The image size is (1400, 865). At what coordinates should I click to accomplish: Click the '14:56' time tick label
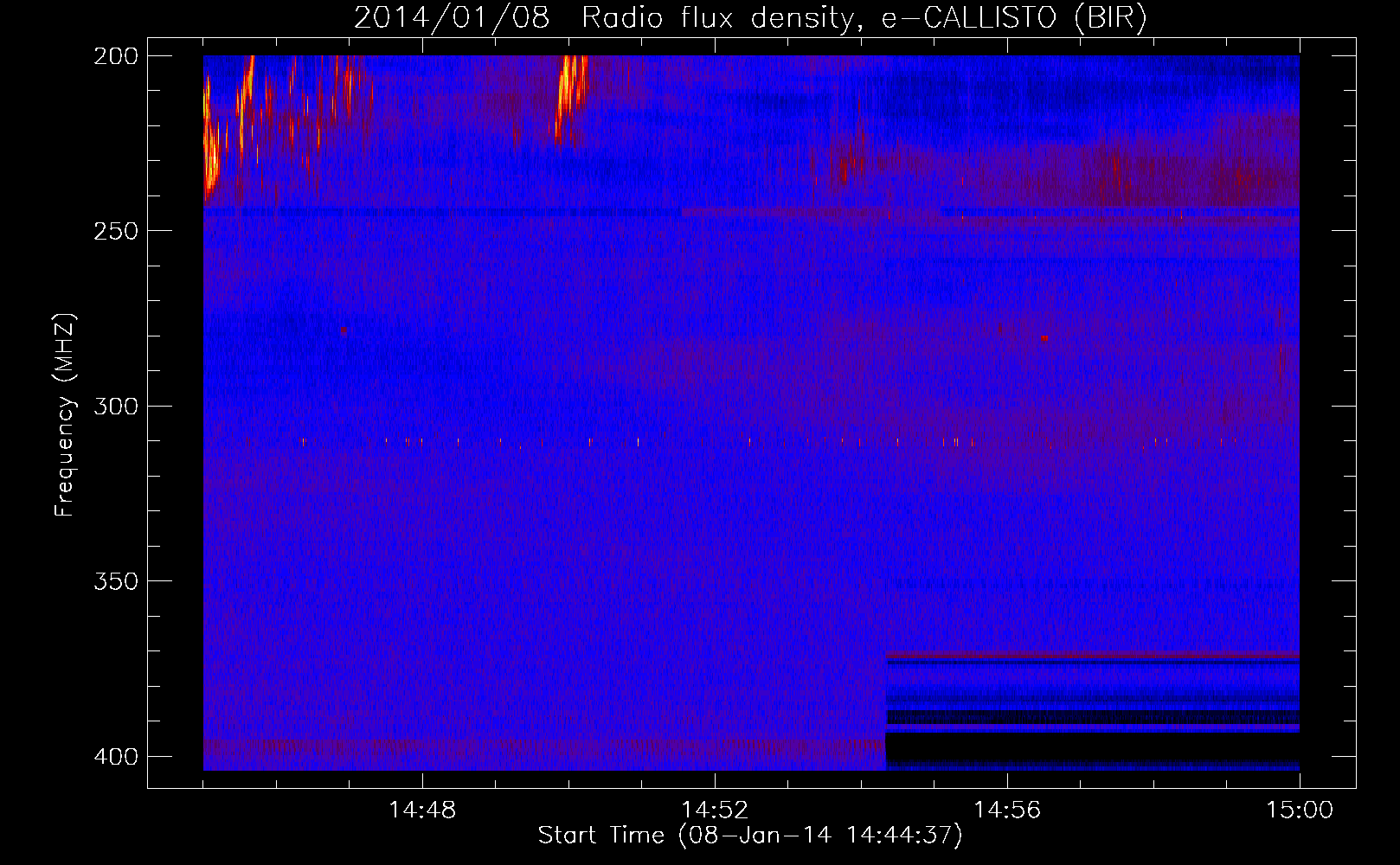[x=1007, y=811]
